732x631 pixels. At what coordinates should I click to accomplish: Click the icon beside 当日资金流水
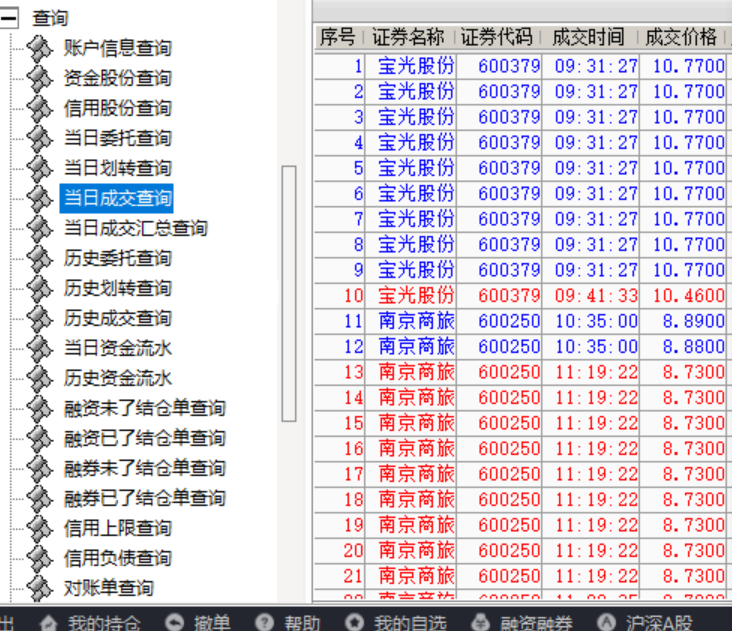(x=40, y=348)
